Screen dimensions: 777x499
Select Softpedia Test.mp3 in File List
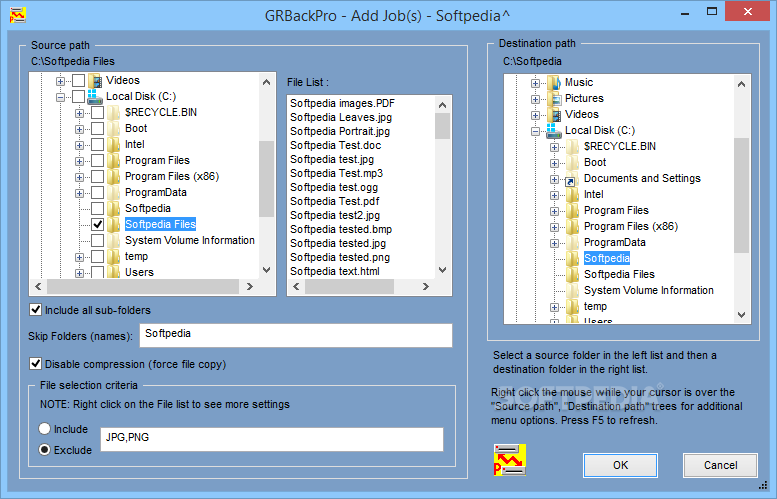tap(336, 173)
